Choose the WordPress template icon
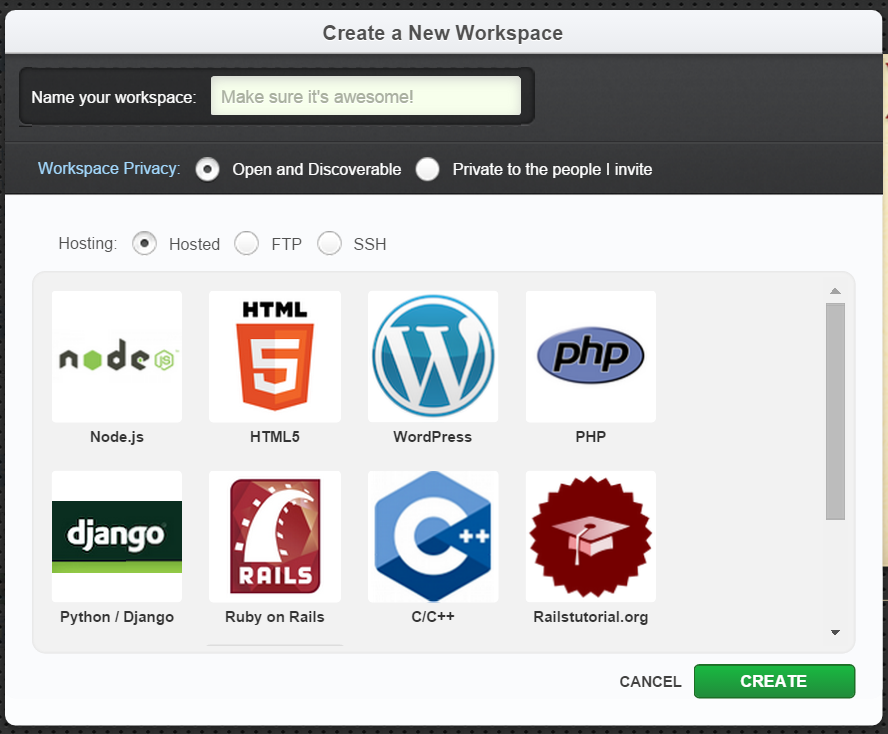 (432, 357)
